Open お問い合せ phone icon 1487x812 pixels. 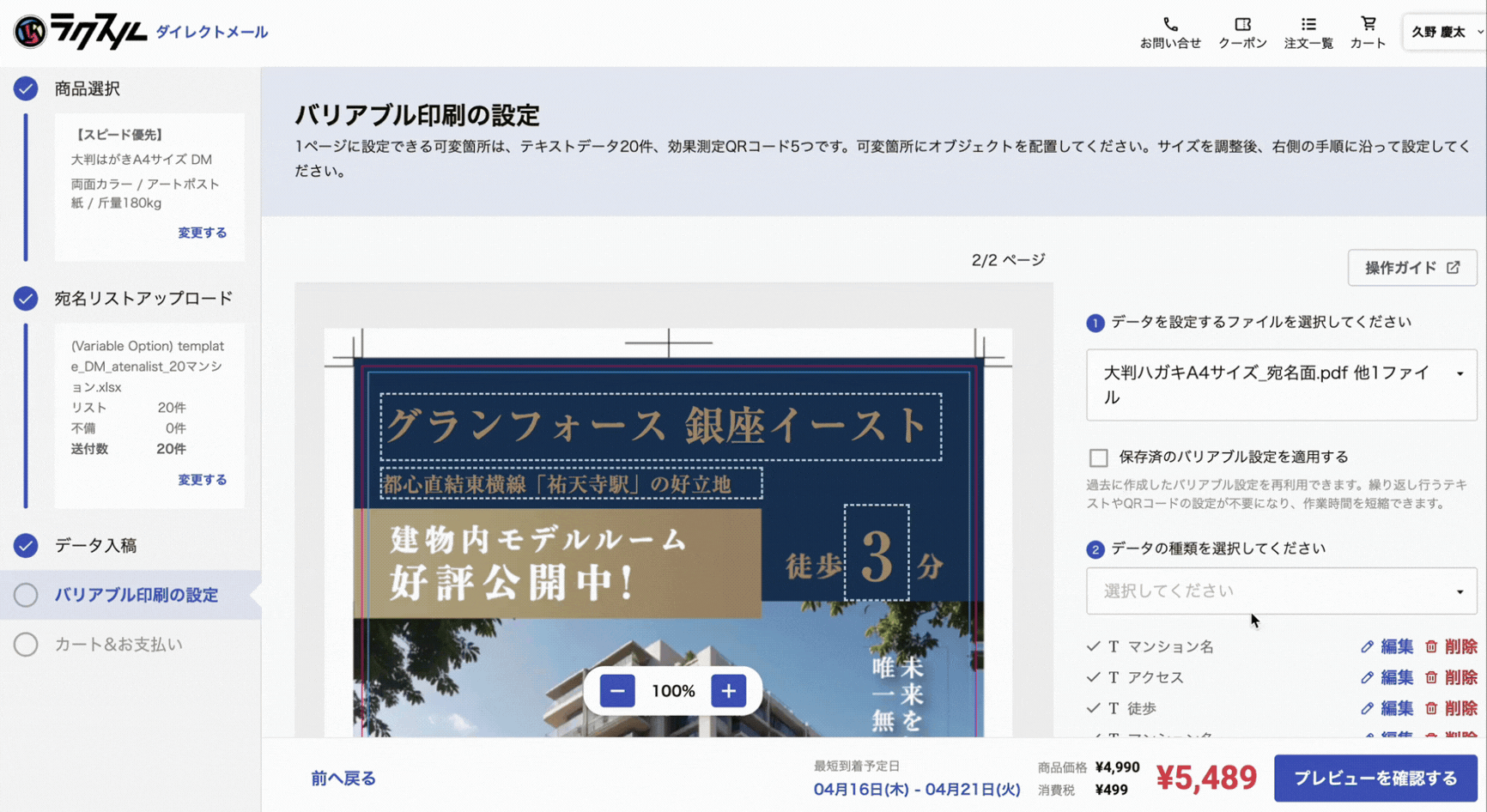(x=1170, y=25)
